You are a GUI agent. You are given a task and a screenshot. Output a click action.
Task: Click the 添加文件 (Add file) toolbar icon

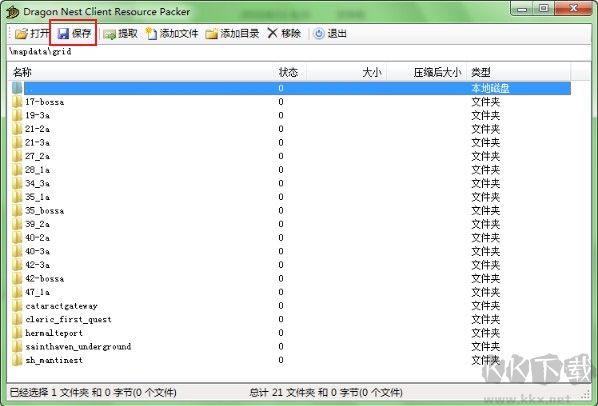(x=151, y=34)
